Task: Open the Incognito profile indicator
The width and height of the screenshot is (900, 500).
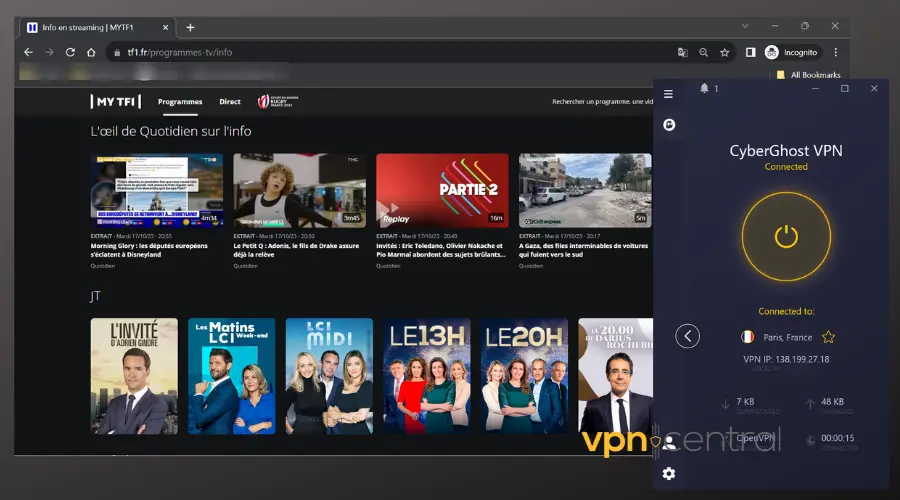Action: click(792, 52)
